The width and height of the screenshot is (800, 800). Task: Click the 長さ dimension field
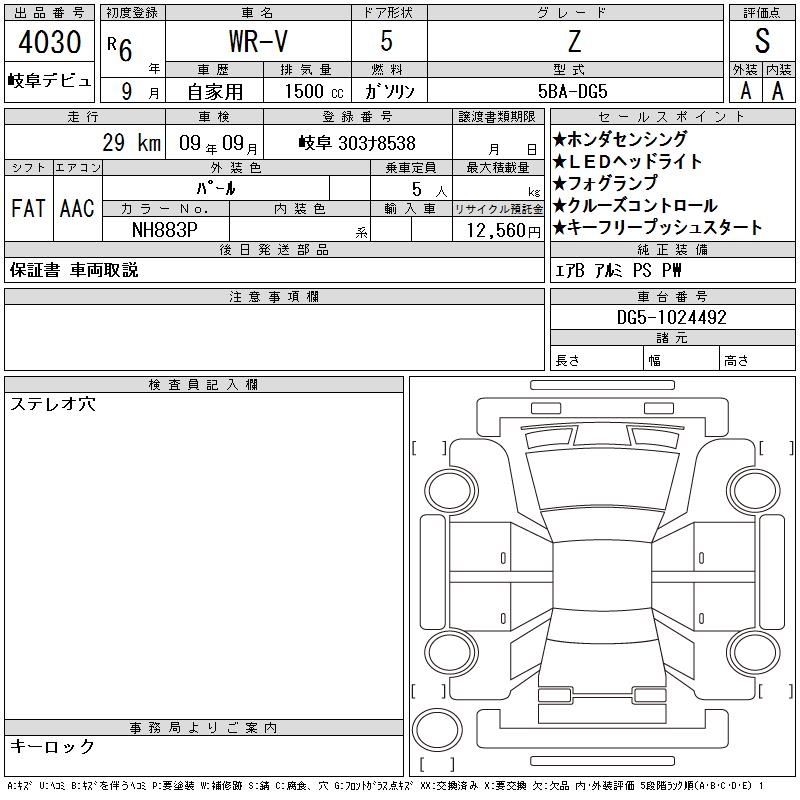tap(596, 360)
